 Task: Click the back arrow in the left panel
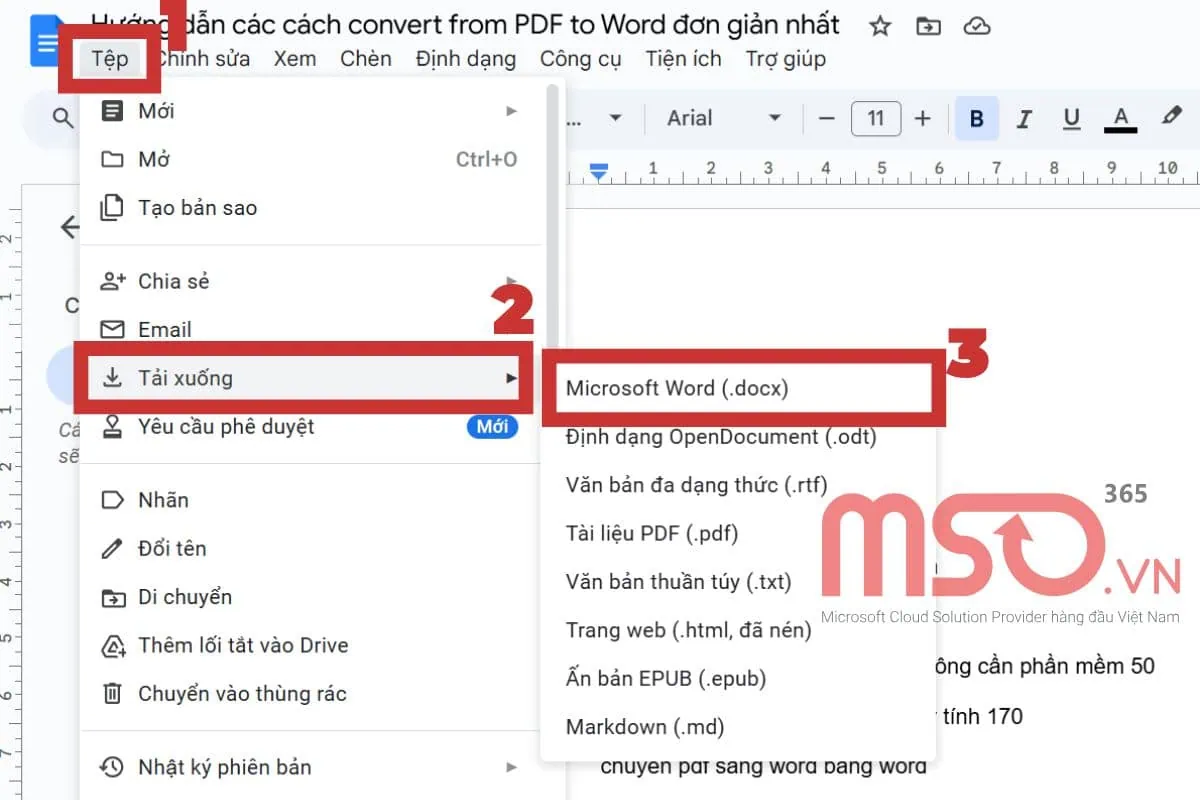click(x=70, y=227)
